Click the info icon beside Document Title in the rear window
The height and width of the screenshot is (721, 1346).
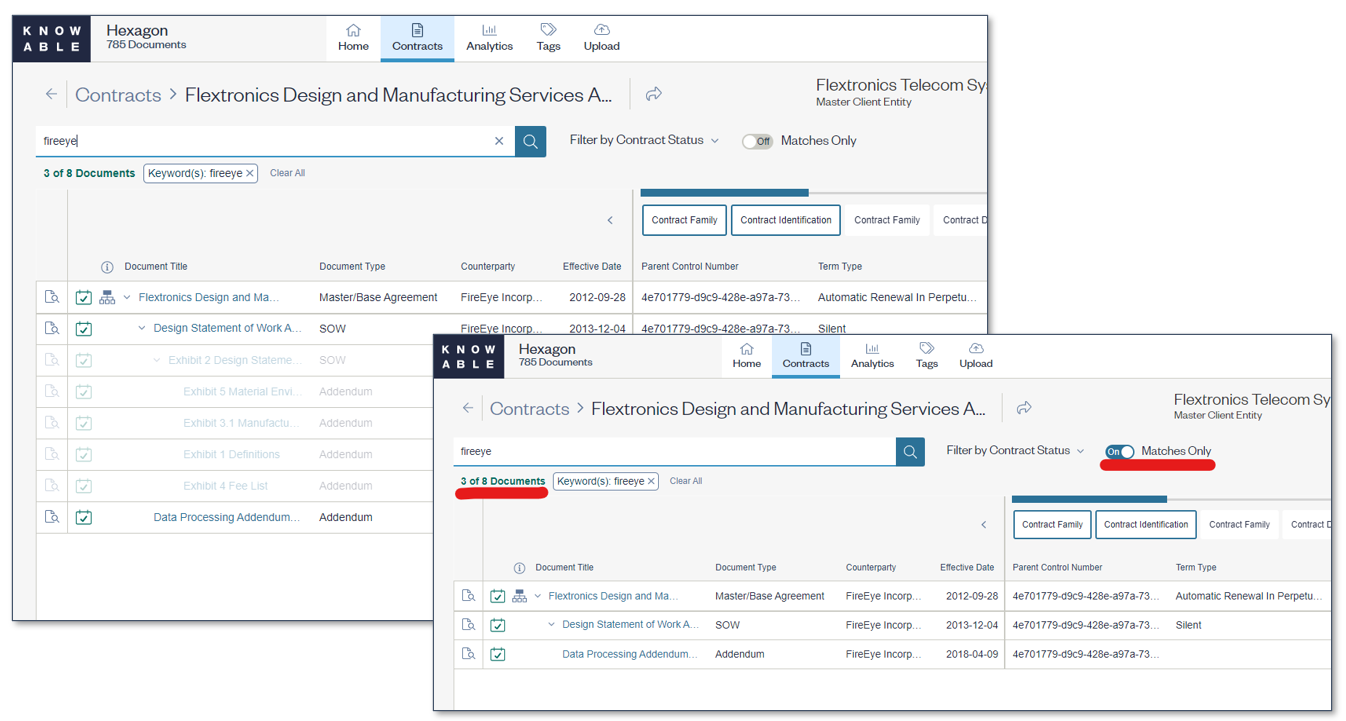(x=107, y=267)
